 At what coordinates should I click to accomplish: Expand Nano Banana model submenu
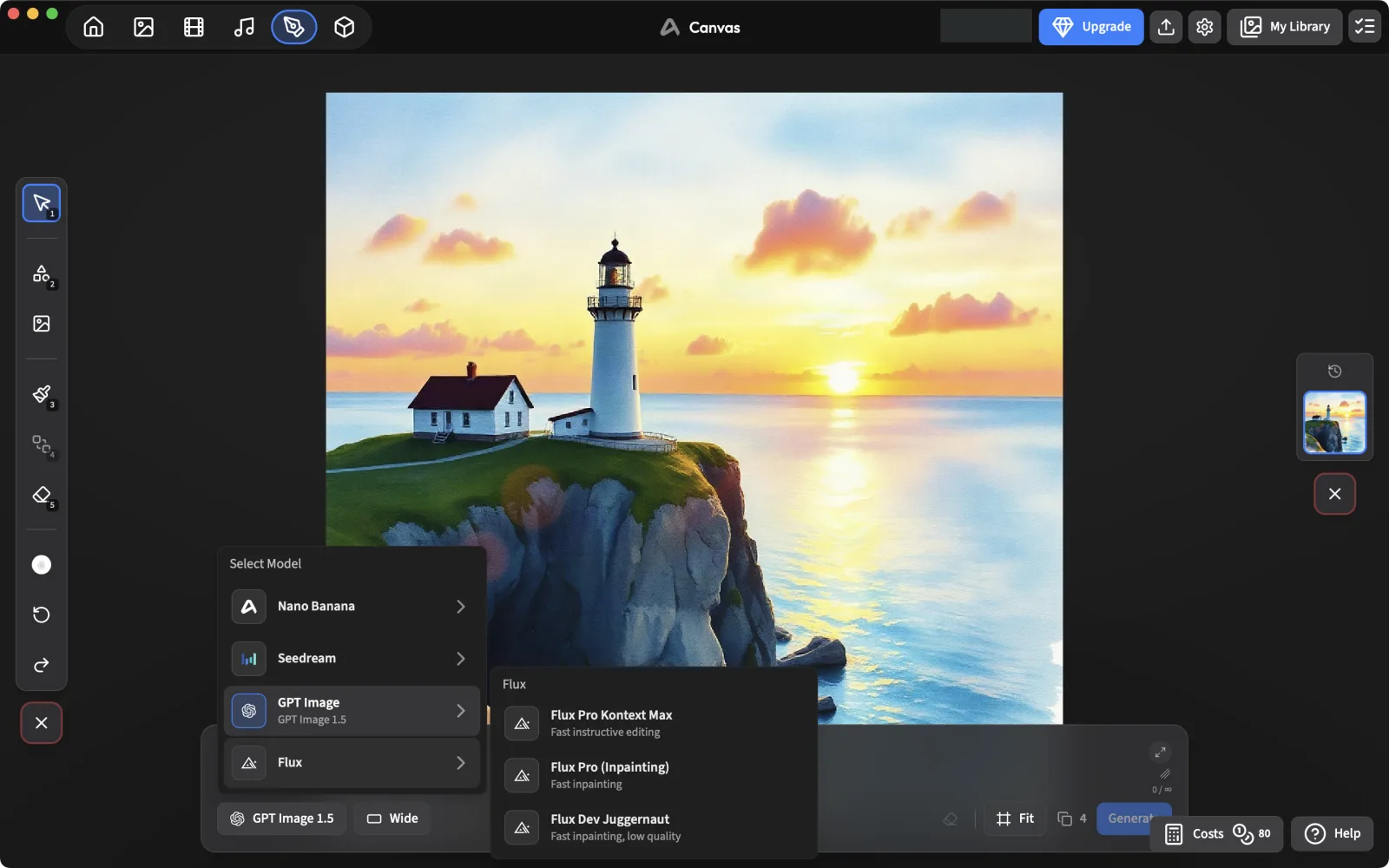(352, 607)
